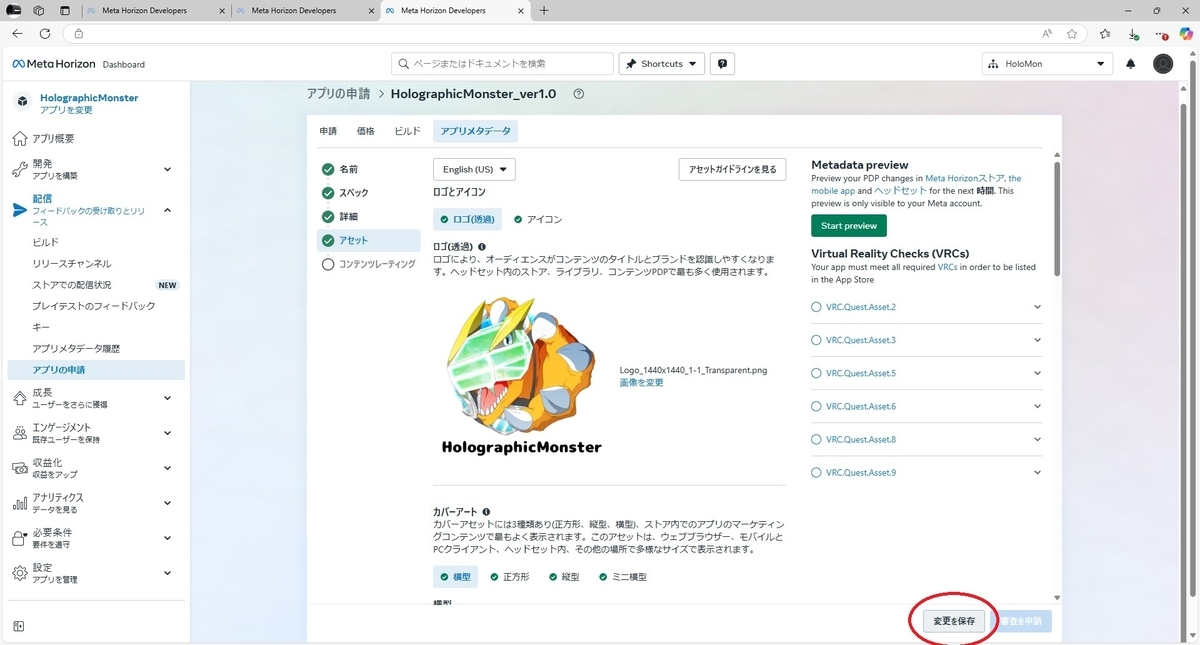Screen dimensions: 1200x645
Task: Click the browser refresh button
Action: pos(45,33)
